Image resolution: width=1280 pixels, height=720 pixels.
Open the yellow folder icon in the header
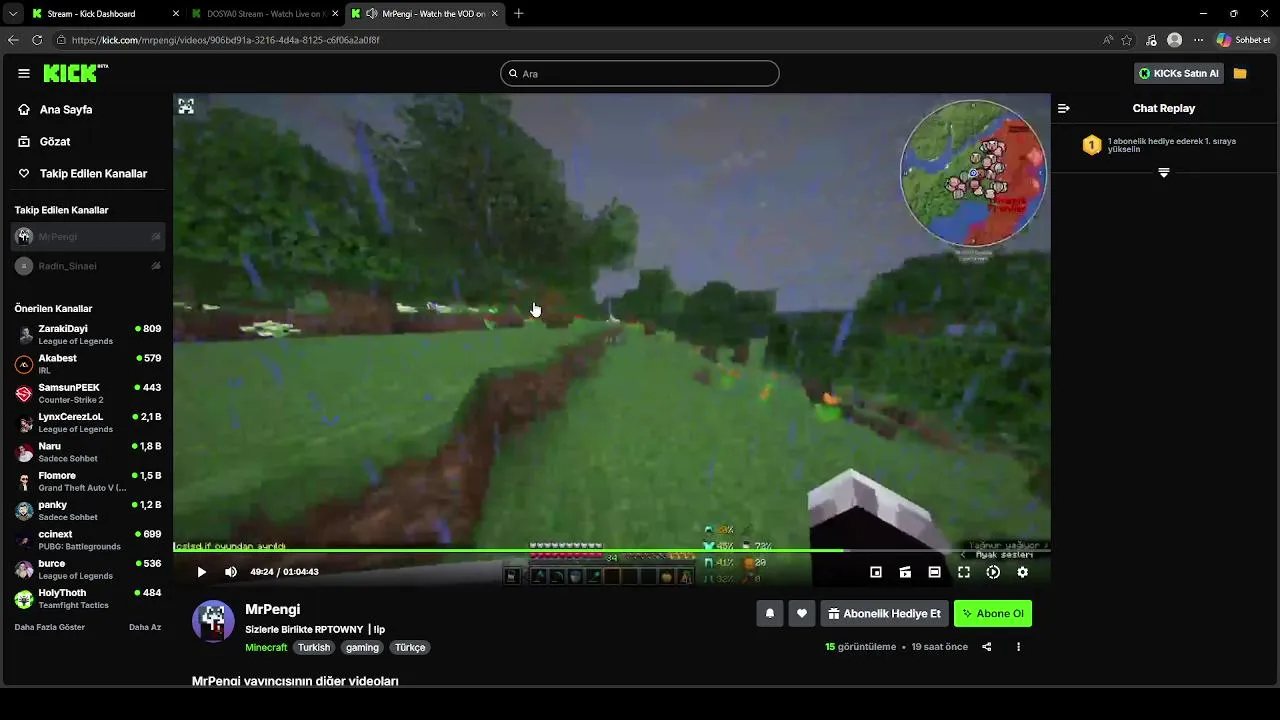pos(1240,73)
